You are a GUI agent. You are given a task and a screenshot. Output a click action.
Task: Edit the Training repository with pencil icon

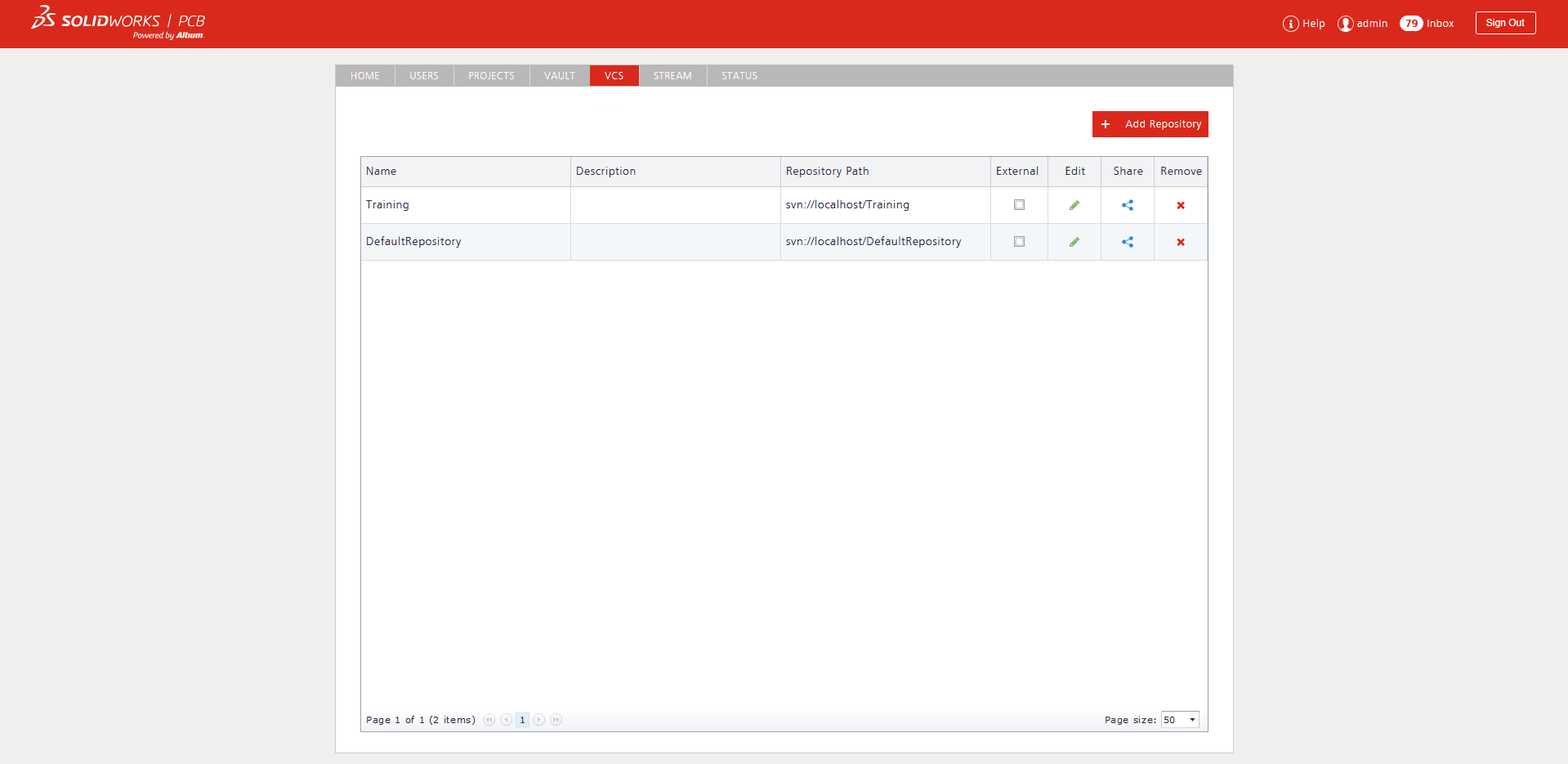[1074, 205]
